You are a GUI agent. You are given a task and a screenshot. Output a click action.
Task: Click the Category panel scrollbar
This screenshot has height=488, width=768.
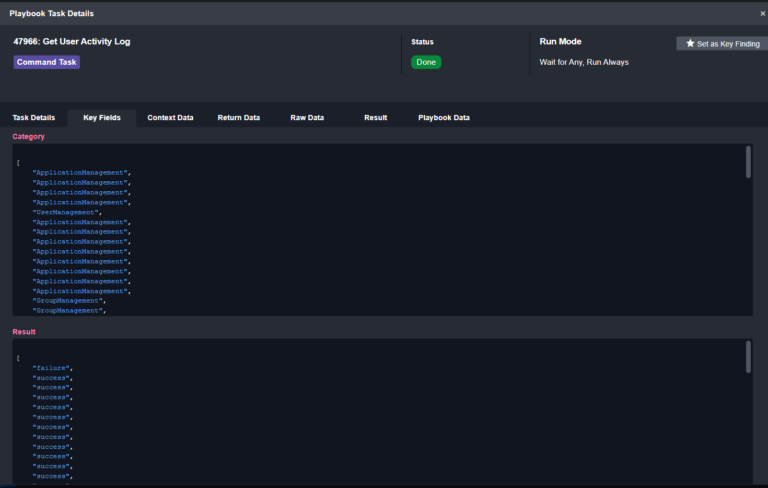click(748, 163)
